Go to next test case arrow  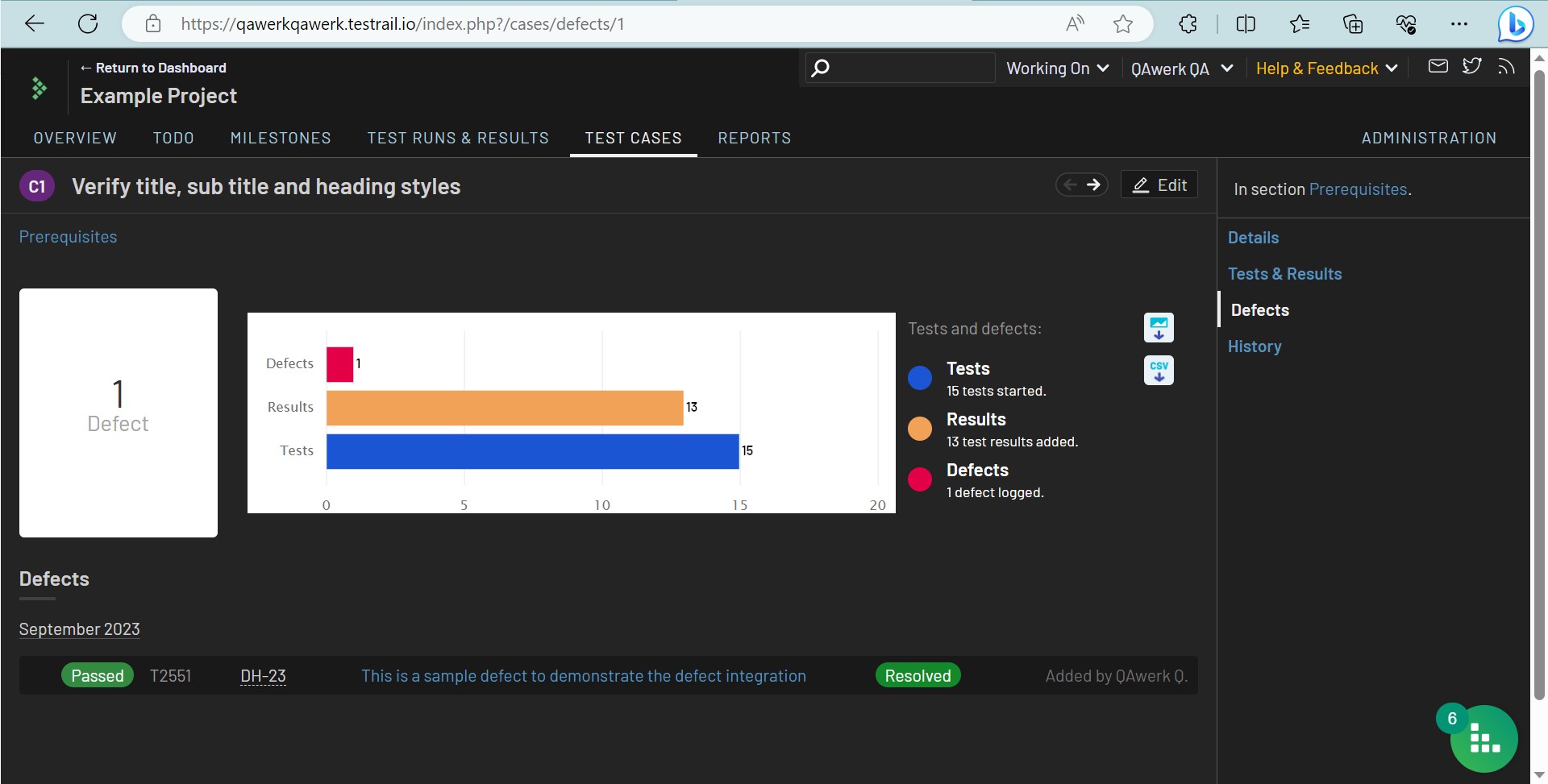click(1093, 185)
